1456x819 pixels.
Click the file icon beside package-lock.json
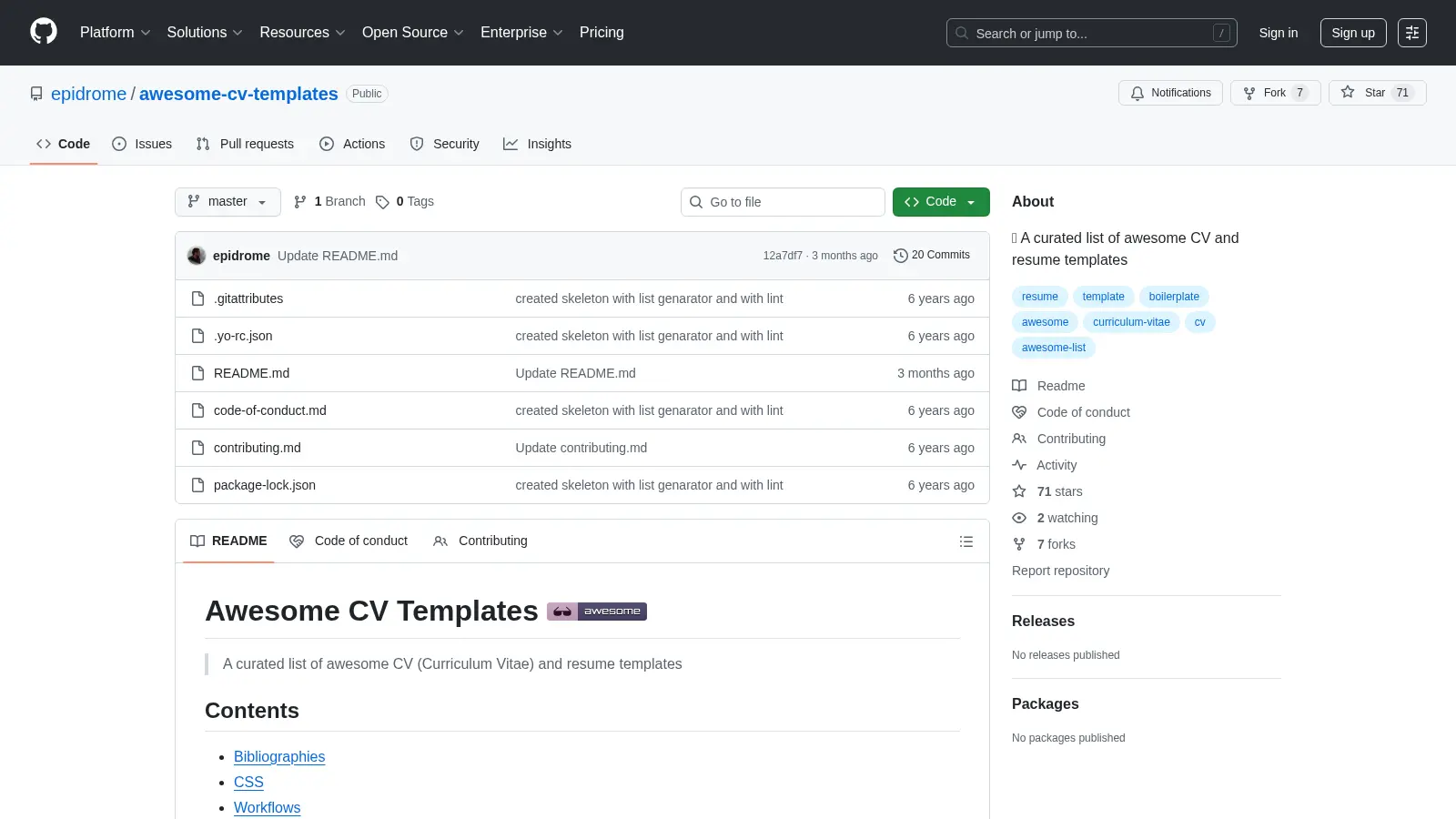197,485
